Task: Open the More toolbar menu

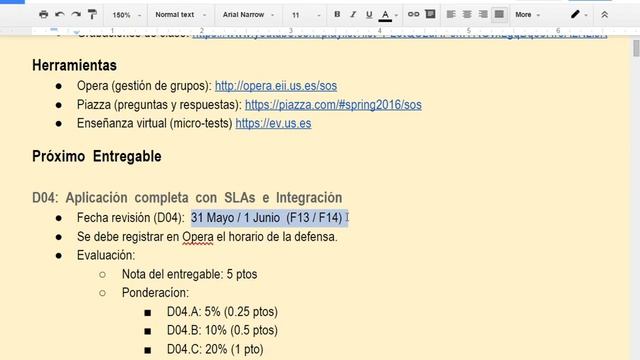Action: coord(527,15)
